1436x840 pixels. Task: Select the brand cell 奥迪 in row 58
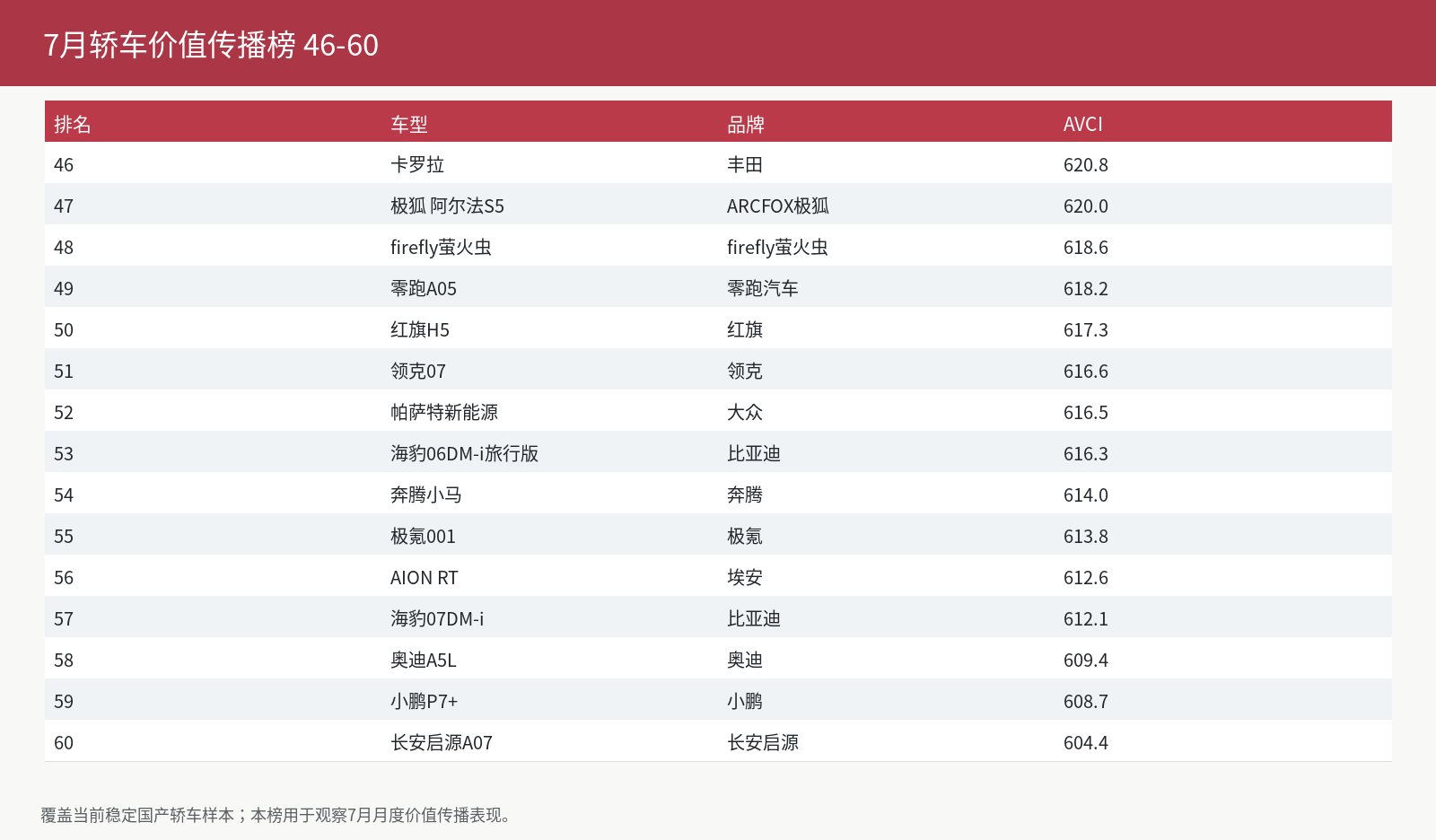coord(745,661)
